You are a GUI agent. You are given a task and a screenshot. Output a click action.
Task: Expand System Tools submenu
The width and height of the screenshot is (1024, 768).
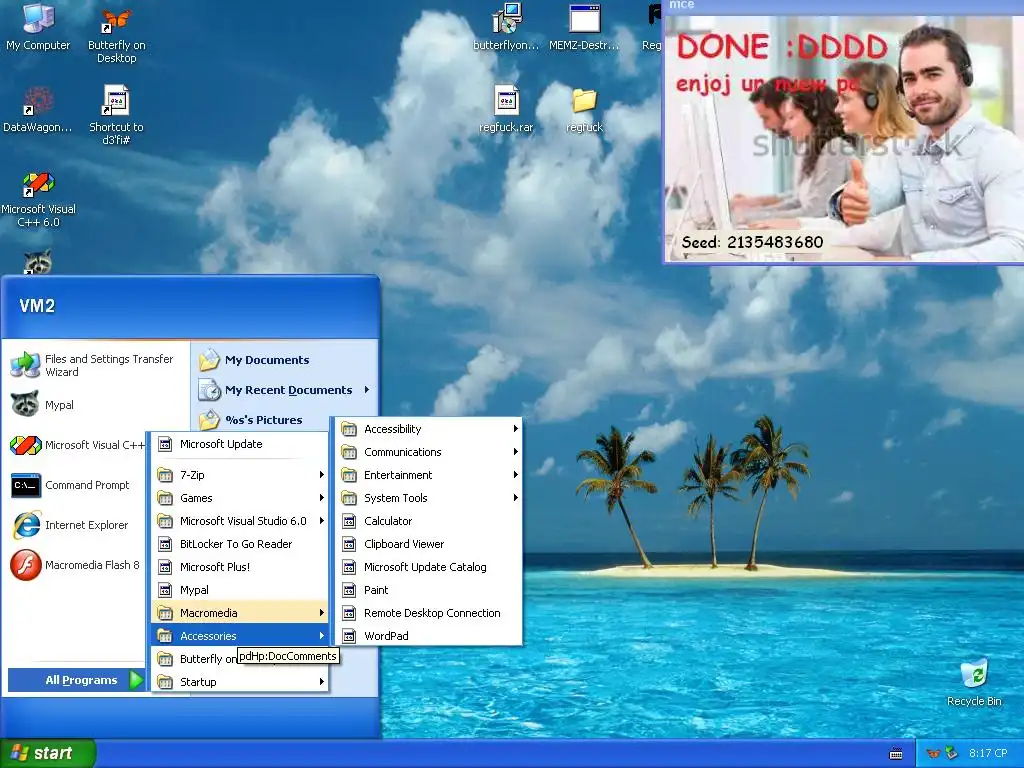click(427, 498)
